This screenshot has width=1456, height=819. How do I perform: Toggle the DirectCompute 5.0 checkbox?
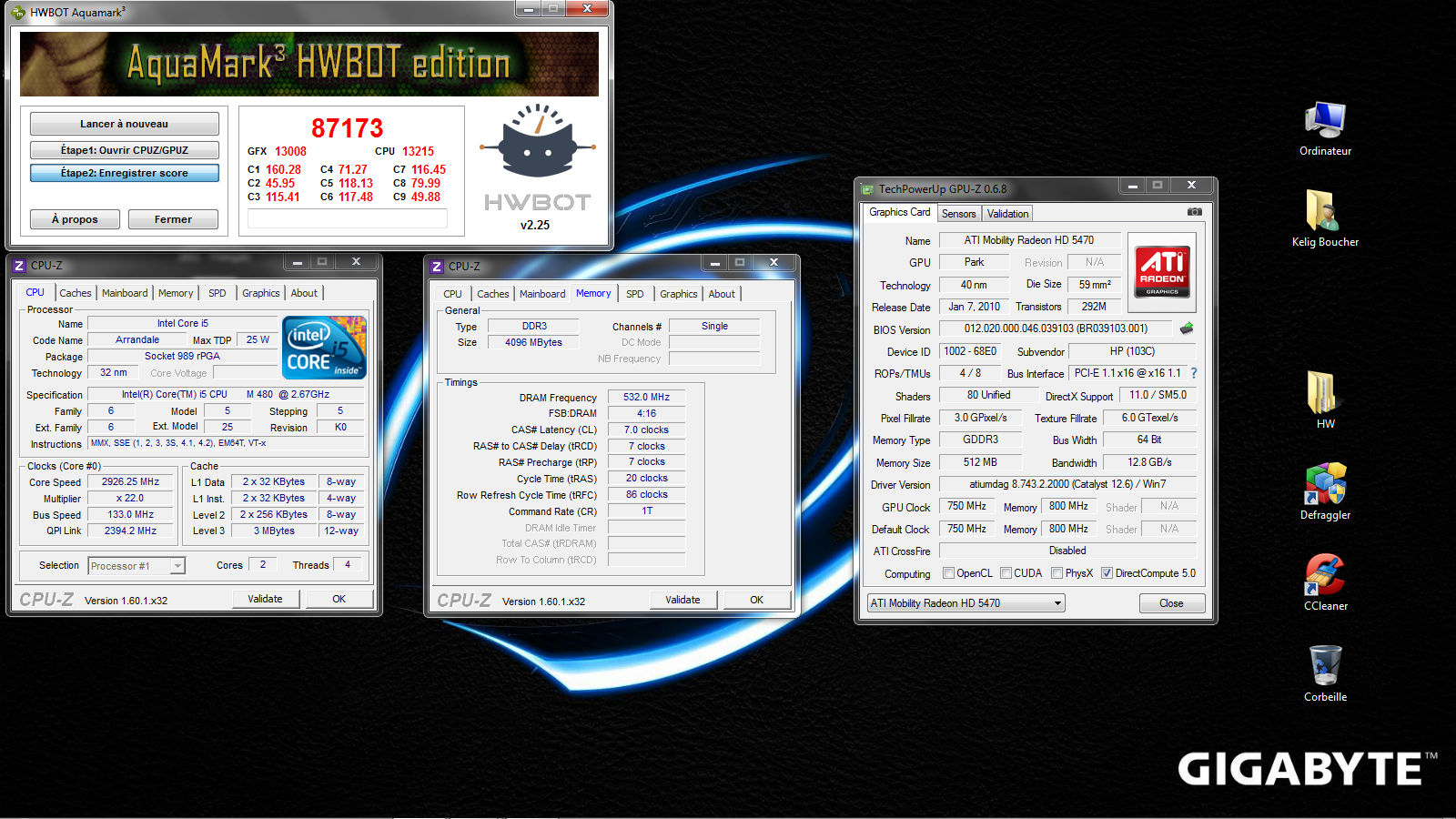[x=1107, y=573]
